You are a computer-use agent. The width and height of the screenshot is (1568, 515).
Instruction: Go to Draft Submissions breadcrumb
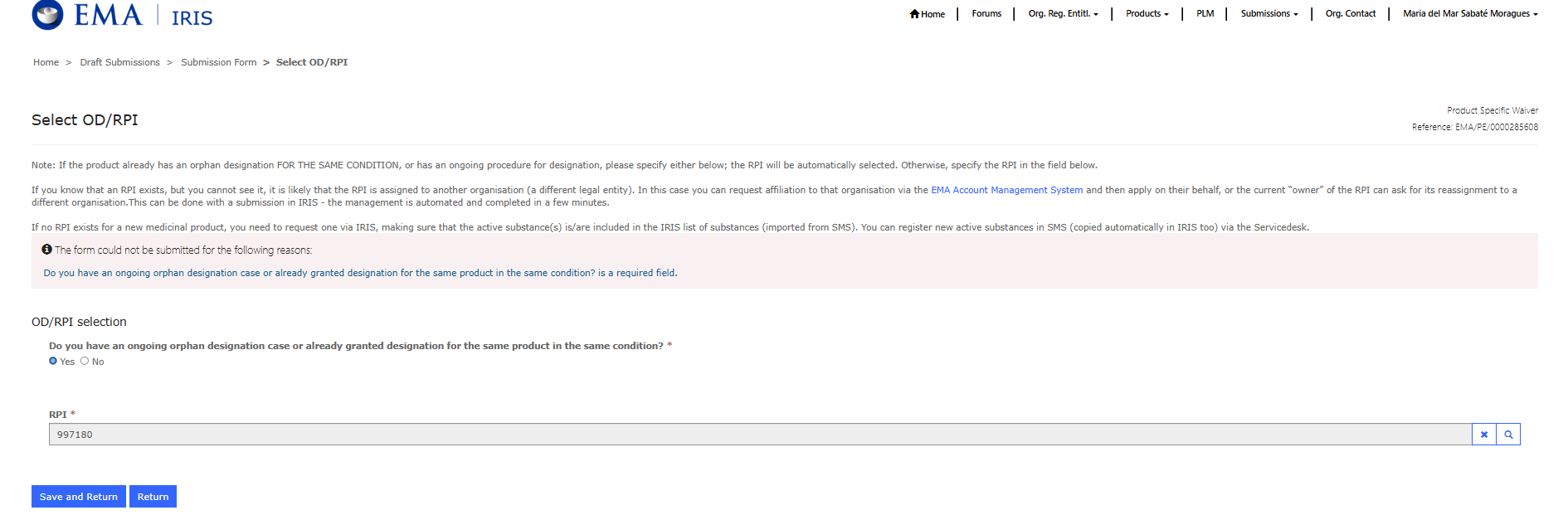[x=119, y=62]
